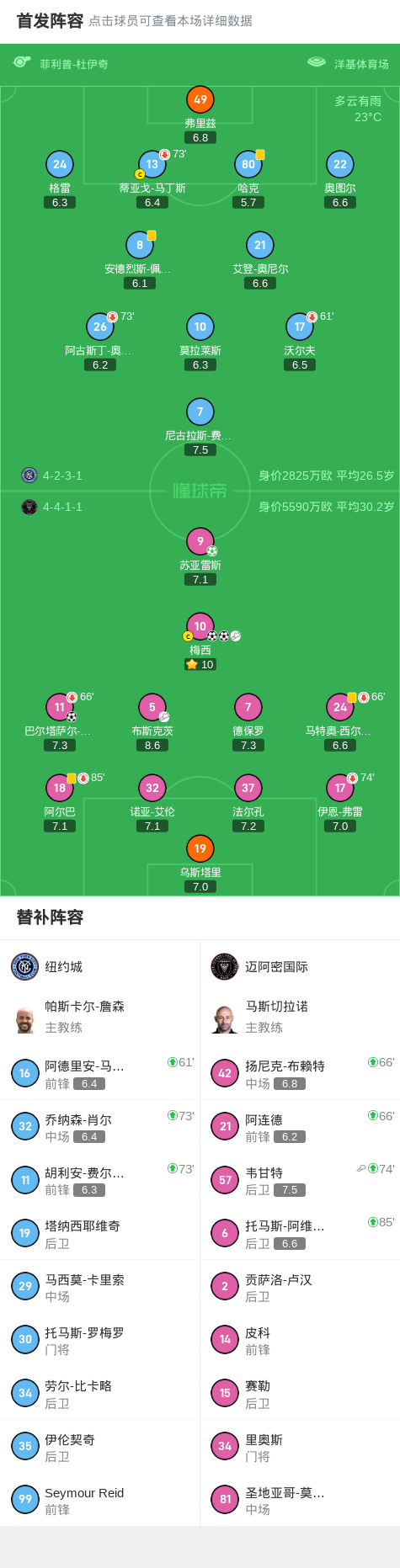Viewport: 400px width, 1568px height.
Task: Open Messi's number 10 player icon
Action: click(200, 626)
